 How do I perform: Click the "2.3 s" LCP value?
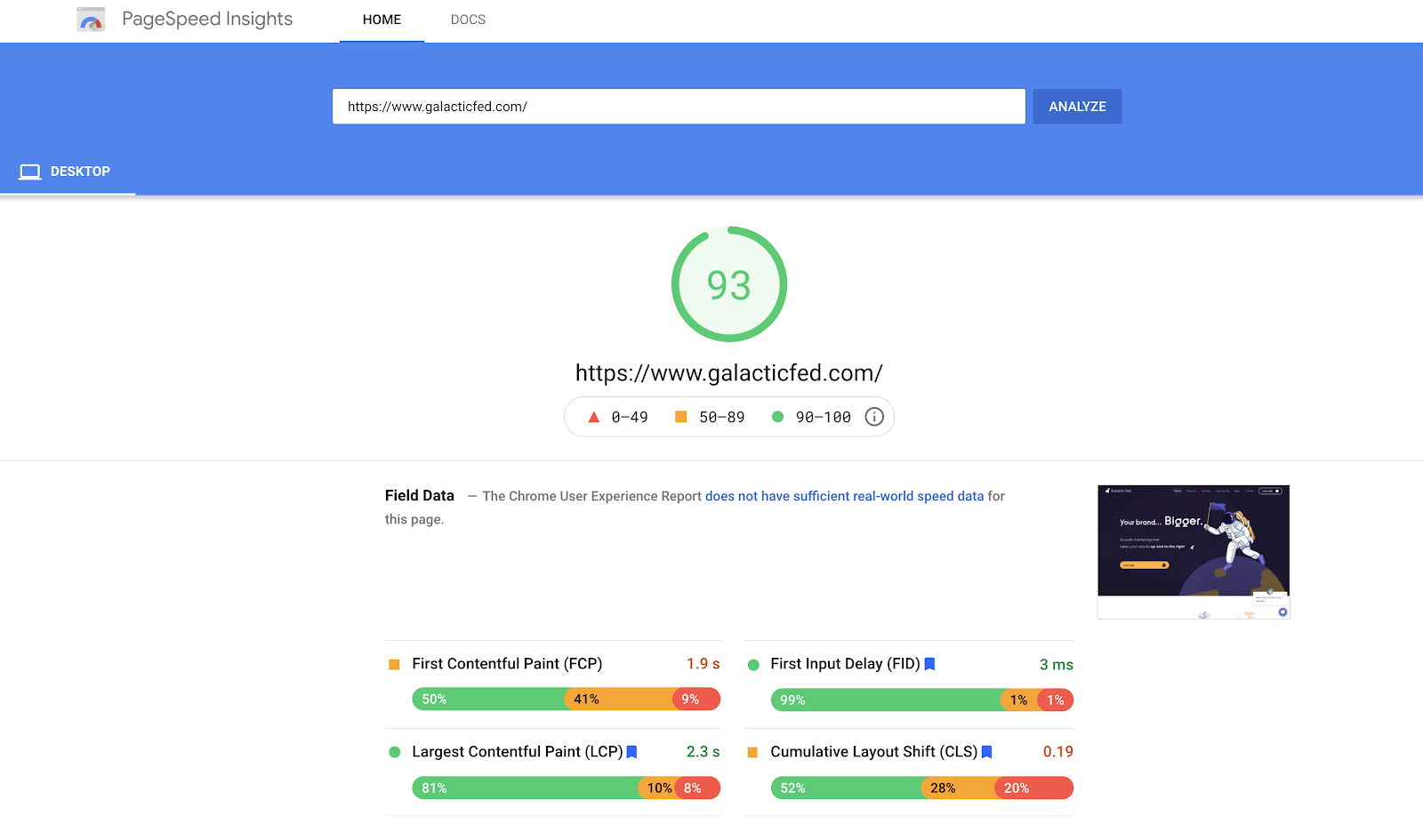point(703,752)
